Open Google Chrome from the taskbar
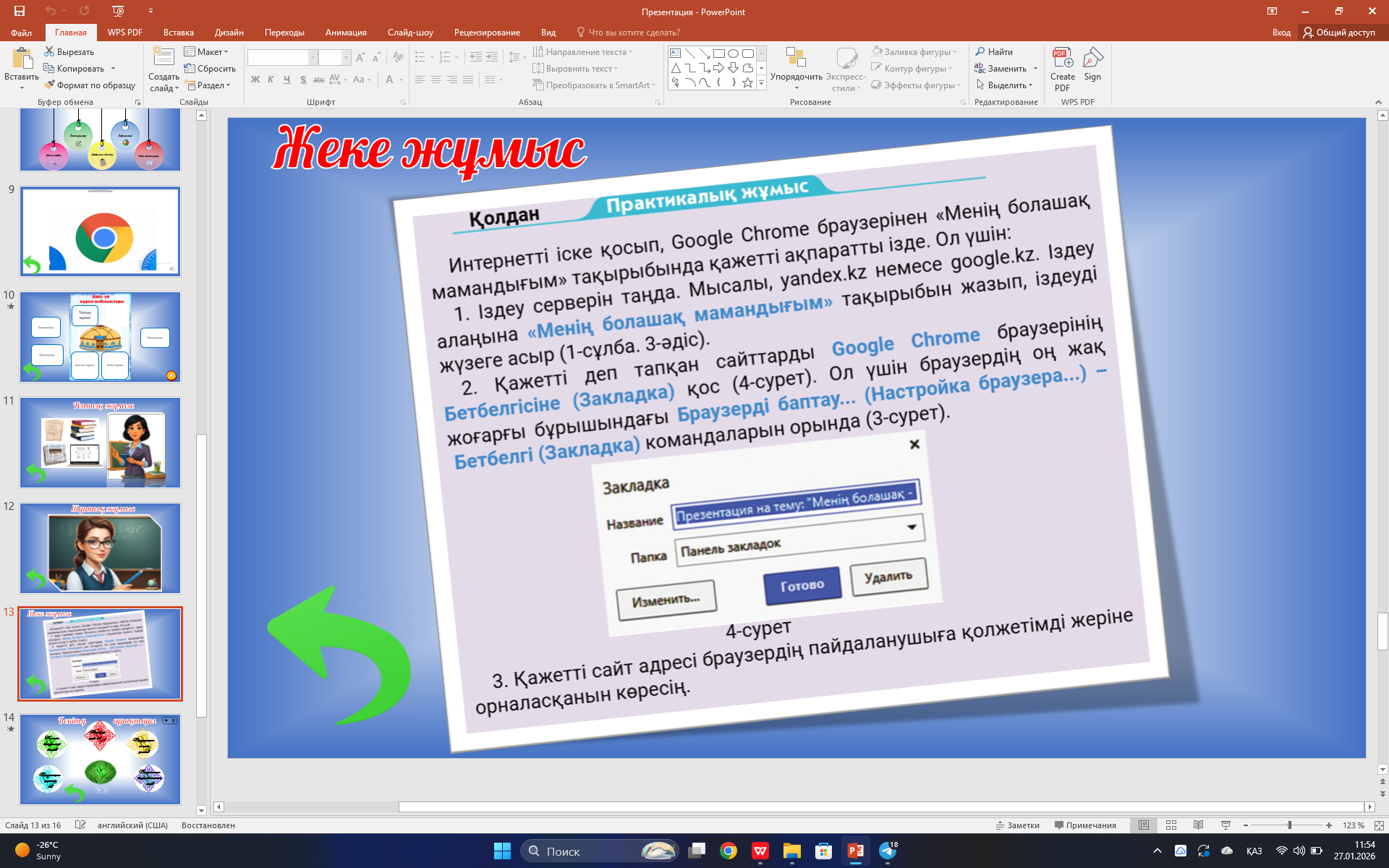This screenshot has width=1389, height=868. [x=729, y=851]
